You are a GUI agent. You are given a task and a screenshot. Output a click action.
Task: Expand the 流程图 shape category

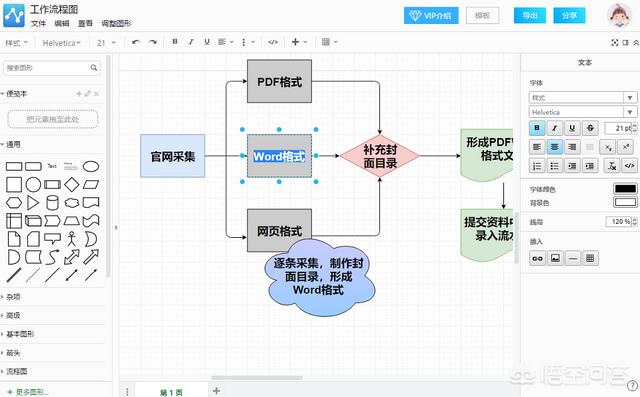(16, 371)
